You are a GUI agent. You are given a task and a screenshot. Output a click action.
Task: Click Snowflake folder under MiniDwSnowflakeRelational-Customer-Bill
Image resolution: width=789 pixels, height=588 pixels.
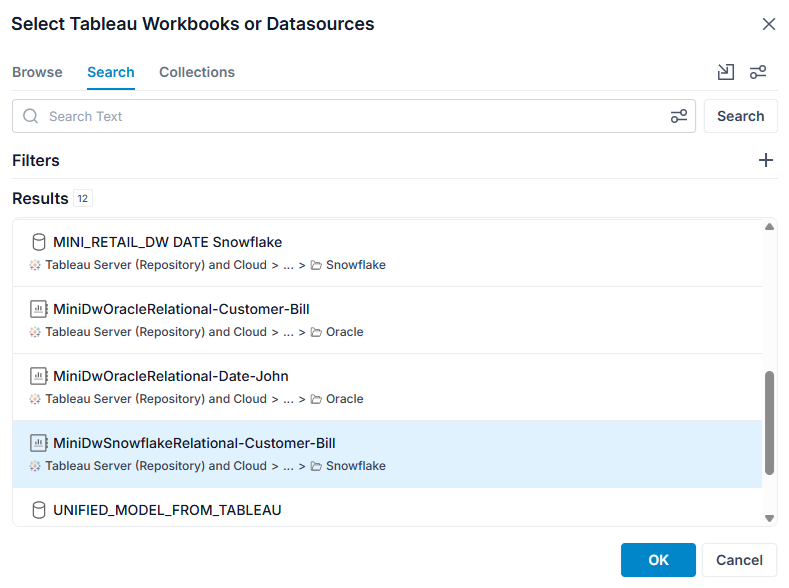tap(348, 465)
